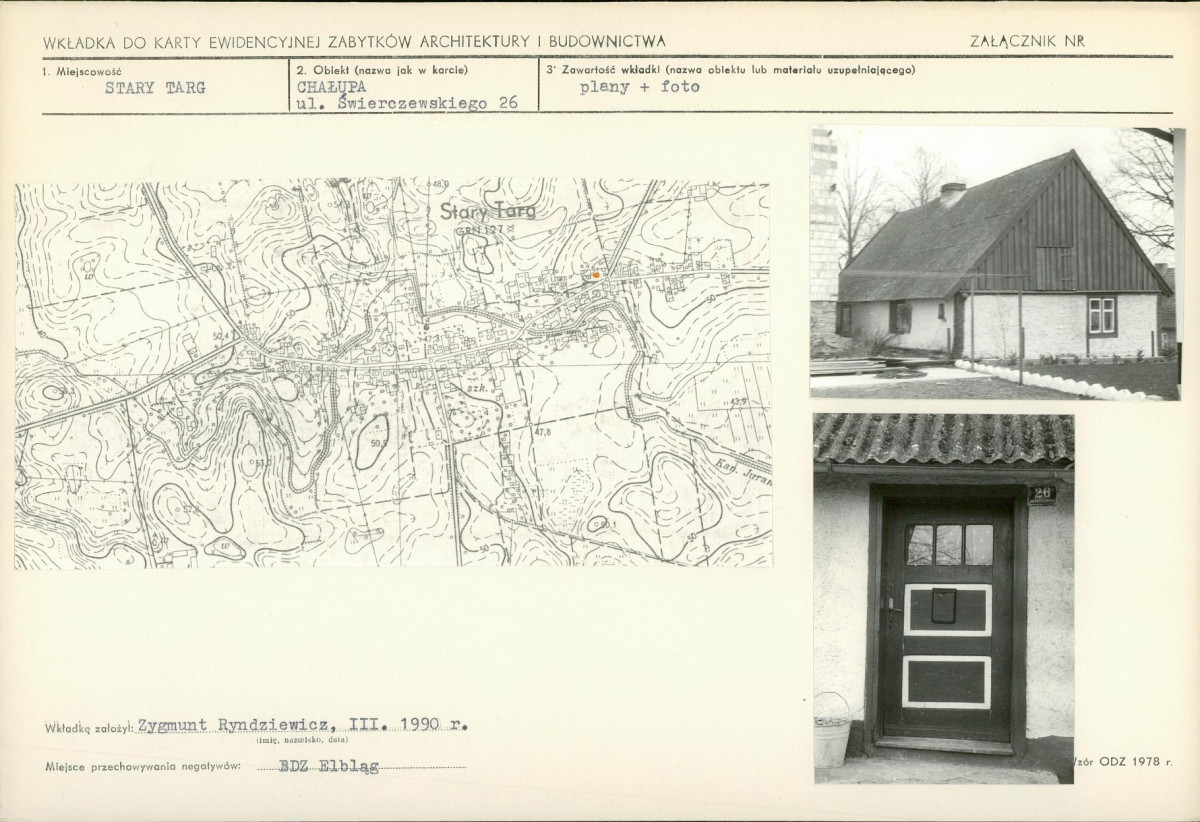The width and height of the screenshot is (1200, 822).
Task: Click the house number plate '26'
Action: (1041, 494)
